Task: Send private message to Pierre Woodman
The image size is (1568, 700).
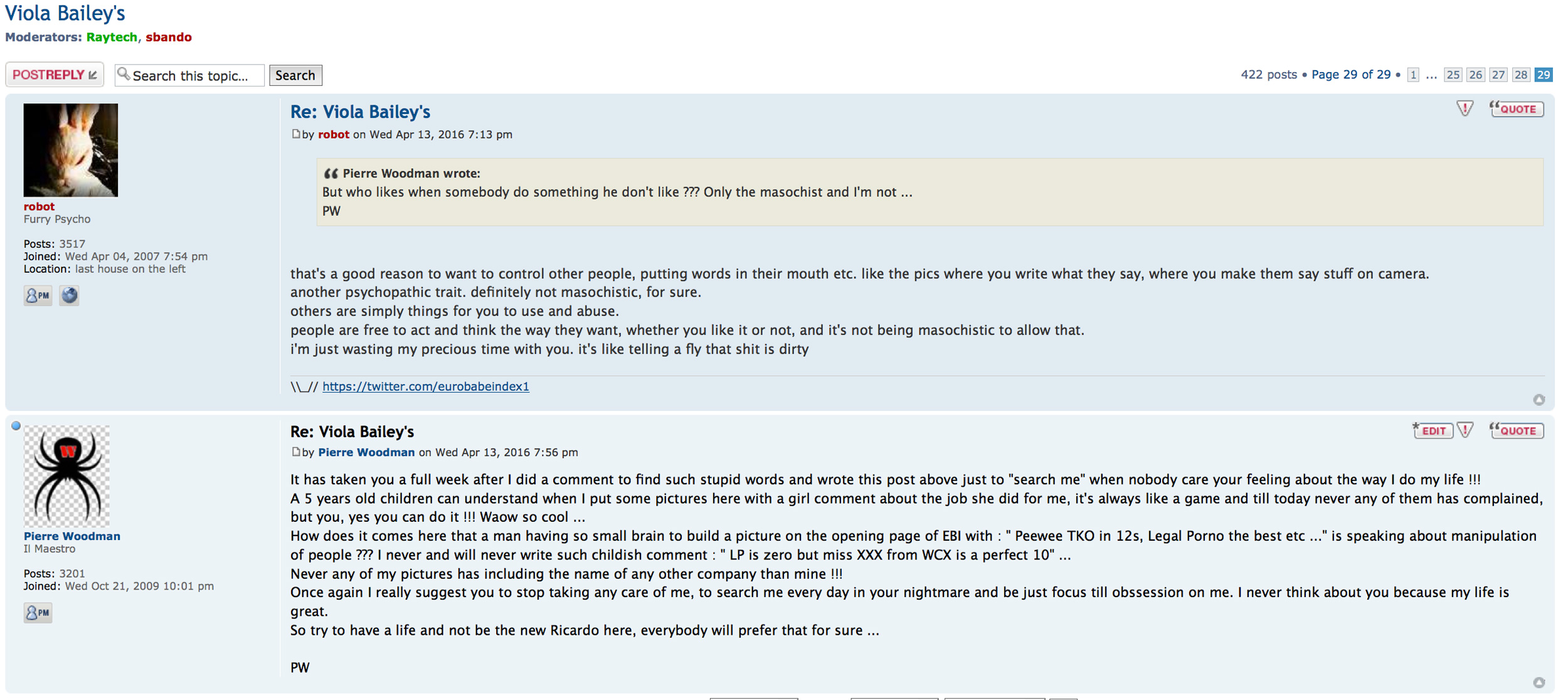Action: tap(38, 612)
